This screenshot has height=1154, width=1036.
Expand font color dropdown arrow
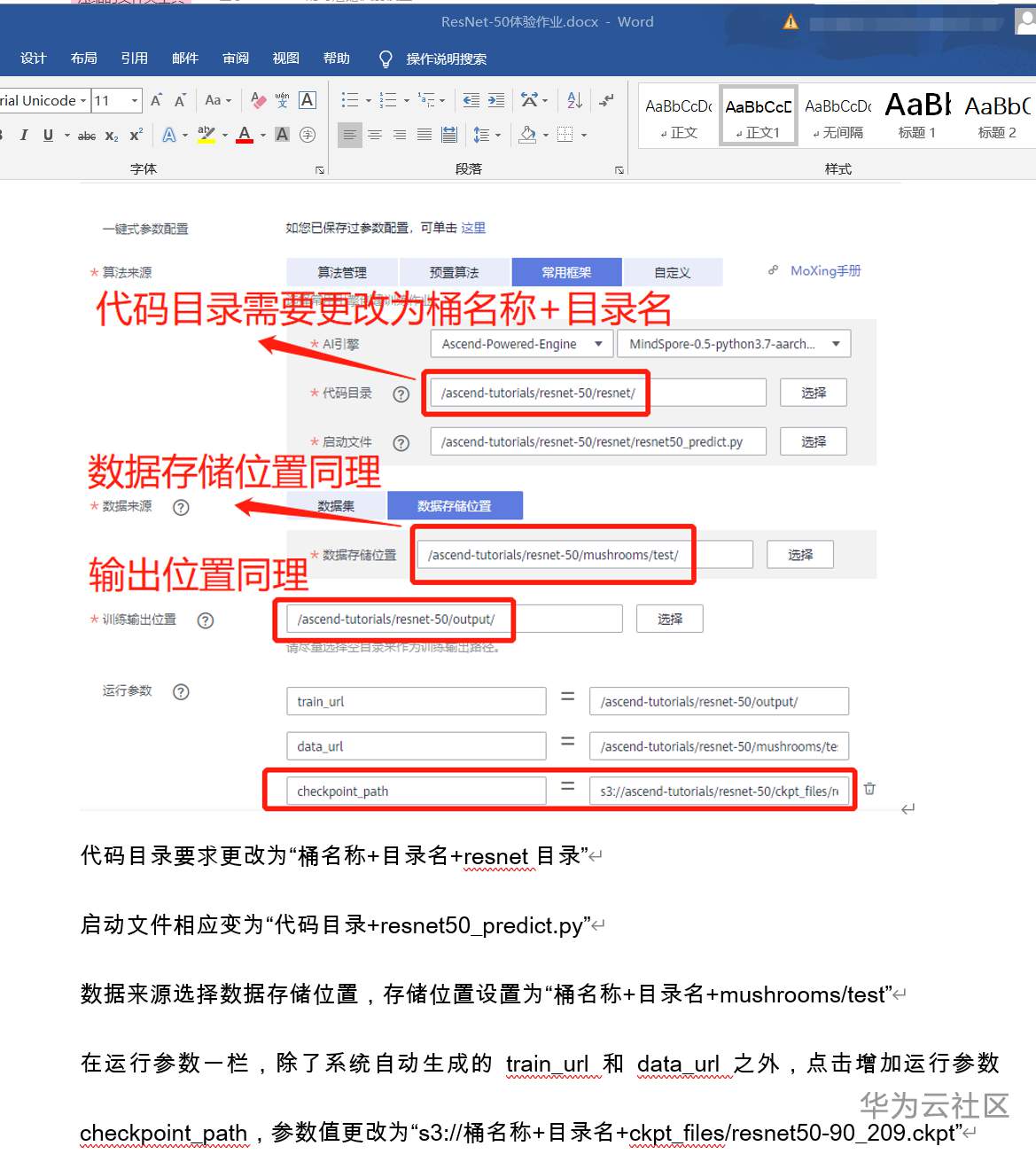click(x=263, y=135)
